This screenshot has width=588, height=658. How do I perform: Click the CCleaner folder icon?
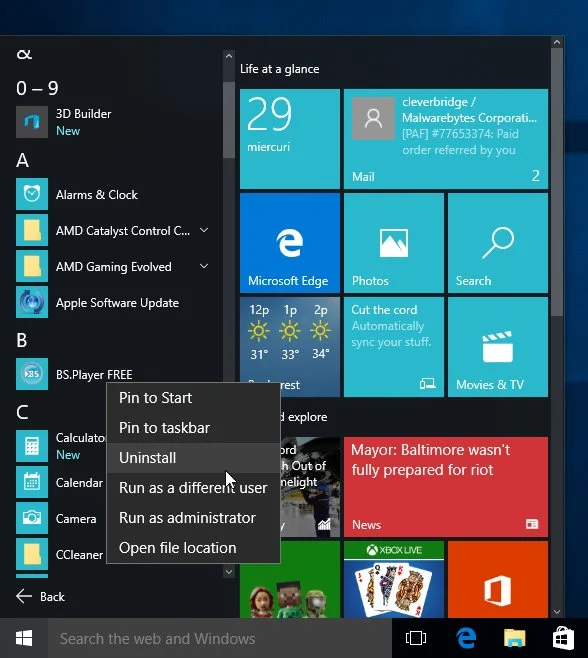point(32,554)
